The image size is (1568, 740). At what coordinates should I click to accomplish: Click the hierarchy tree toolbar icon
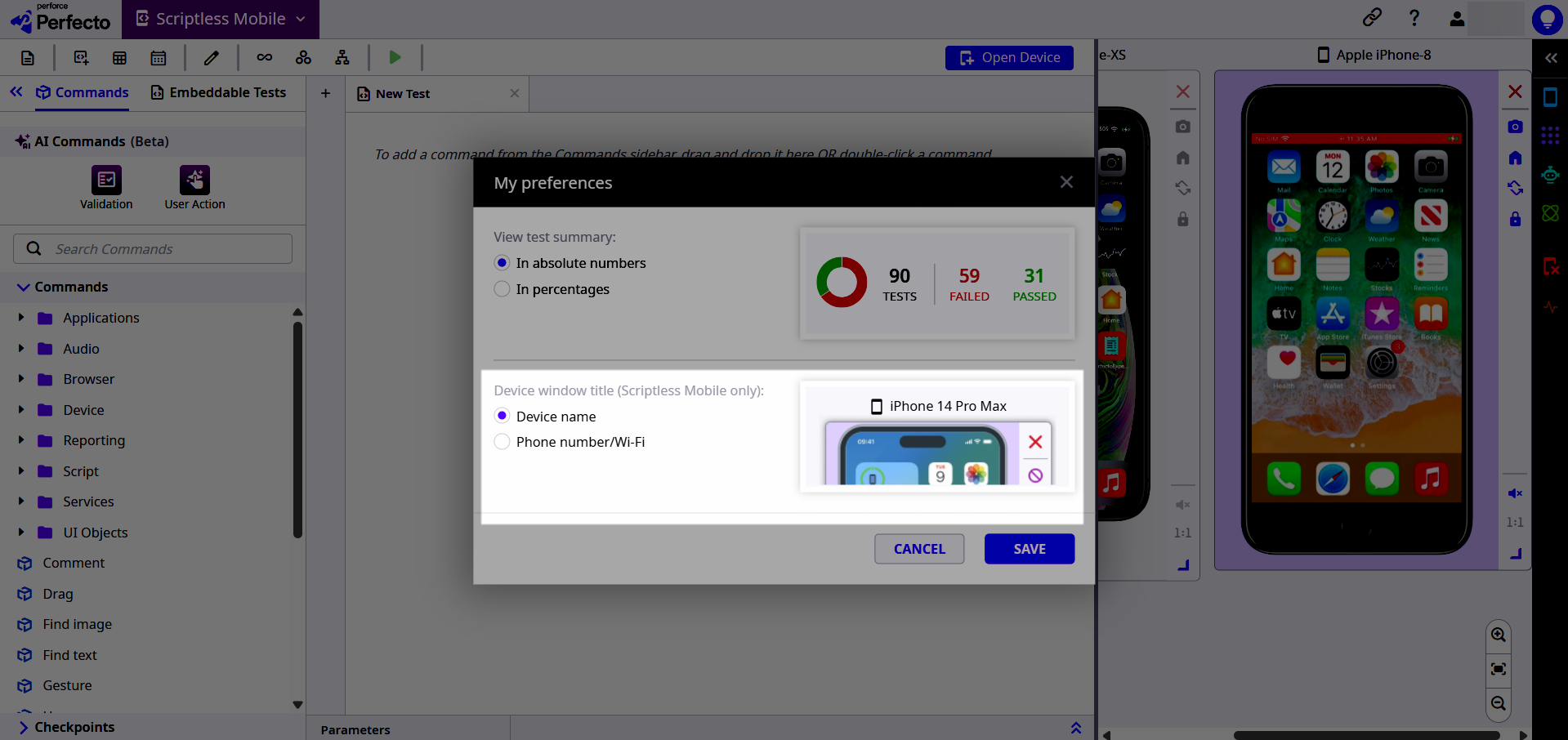[x=342, y=58]
